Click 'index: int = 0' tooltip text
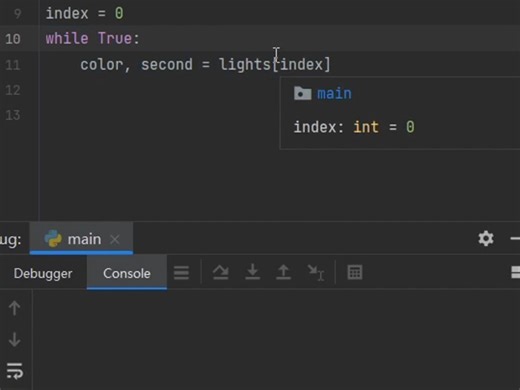This screenshot has width=520, height=390. tap(354, 127)
